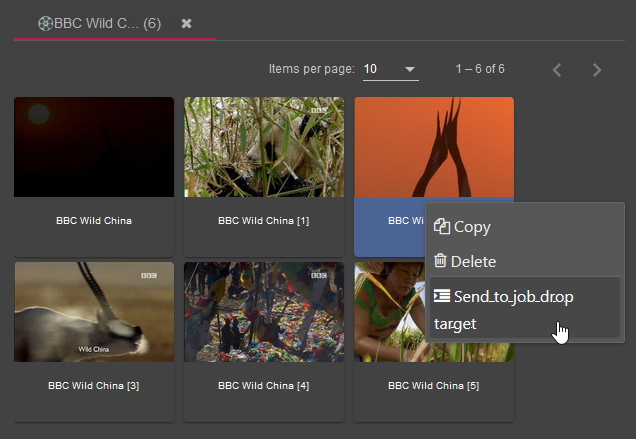636x439 pixels.
Task: Click the 'BBC Wild China [1]' label
Action: click(x=264, y=221)
